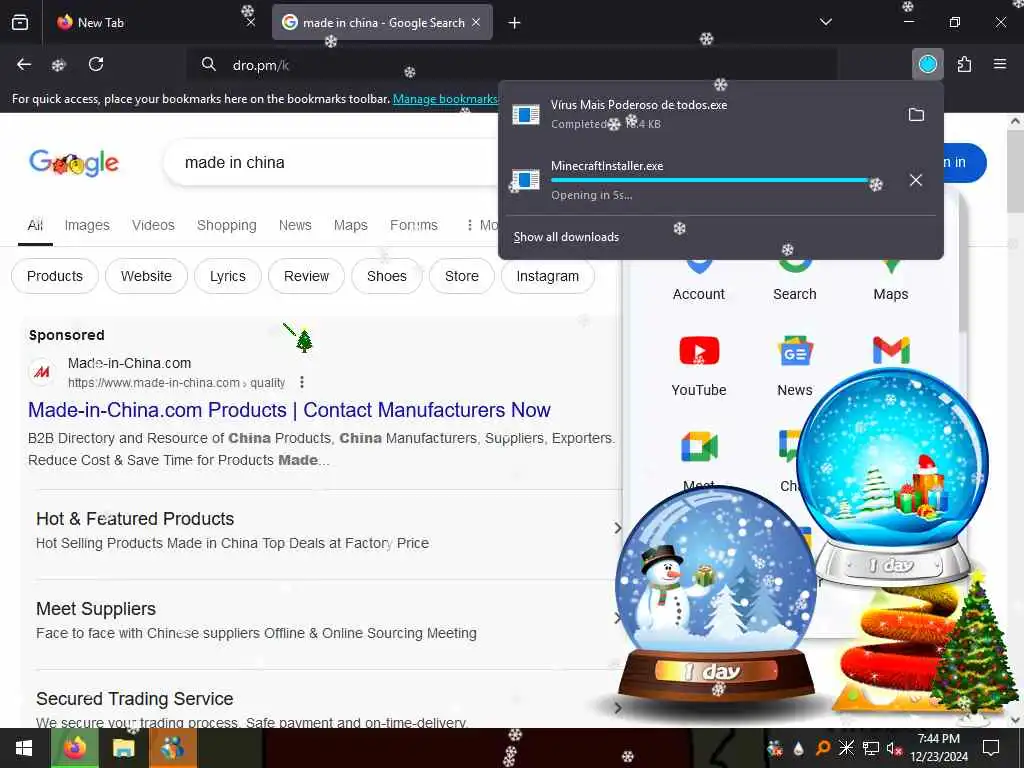Open Gmail from Google apps panel
The image size is (1024, 768).
pos(891,351)
